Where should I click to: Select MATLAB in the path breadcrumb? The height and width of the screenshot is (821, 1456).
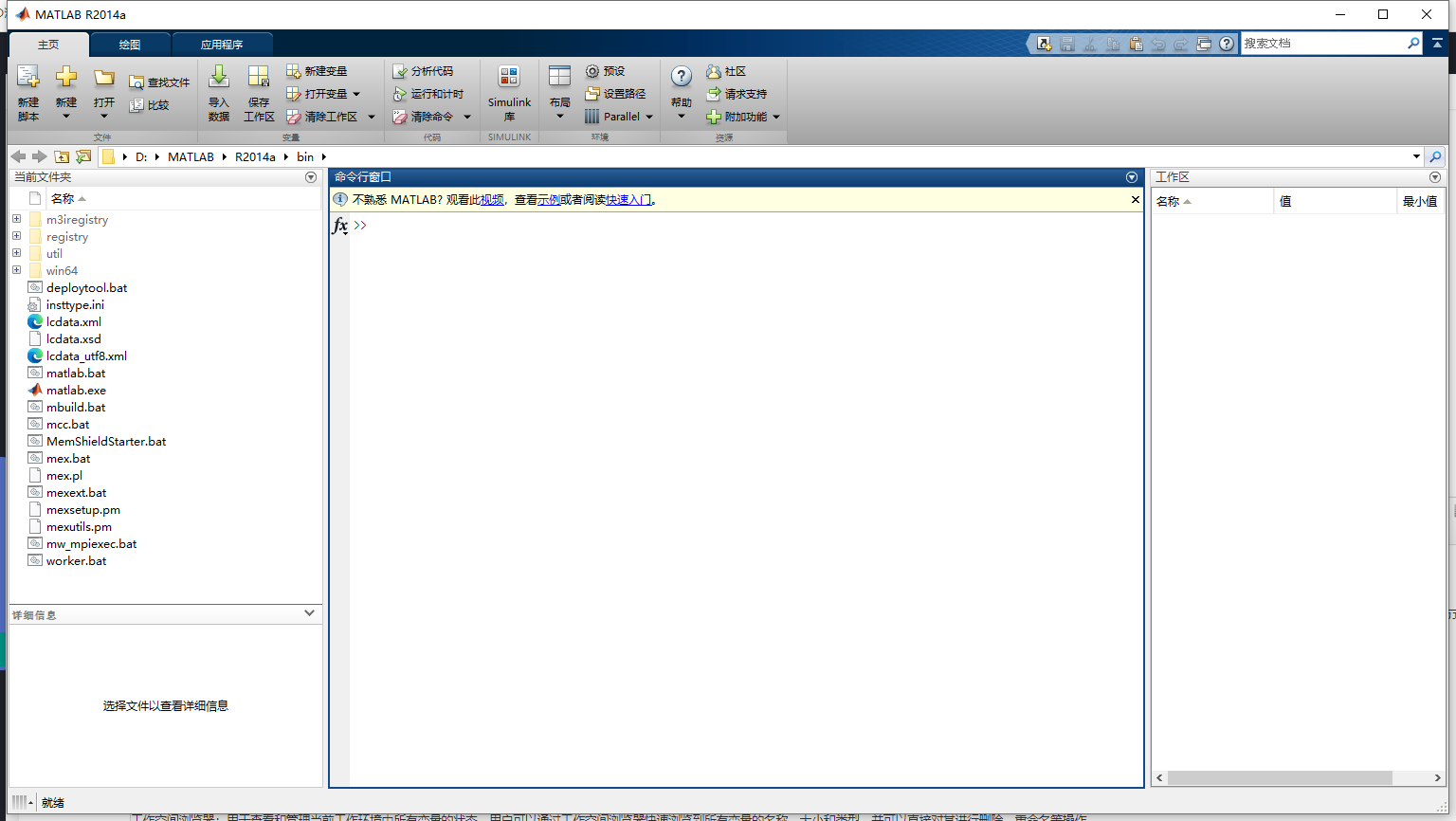click(x=191, y=157)
